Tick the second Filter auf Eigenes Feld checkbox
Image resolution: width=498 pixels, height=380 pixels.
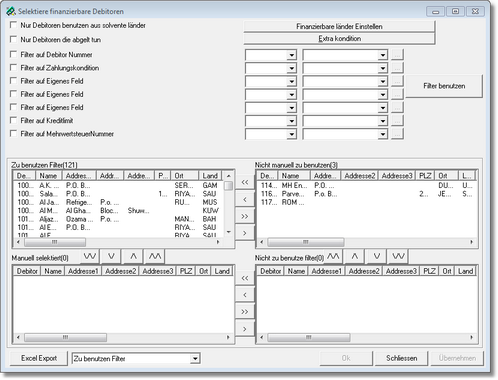click(13, 94)
